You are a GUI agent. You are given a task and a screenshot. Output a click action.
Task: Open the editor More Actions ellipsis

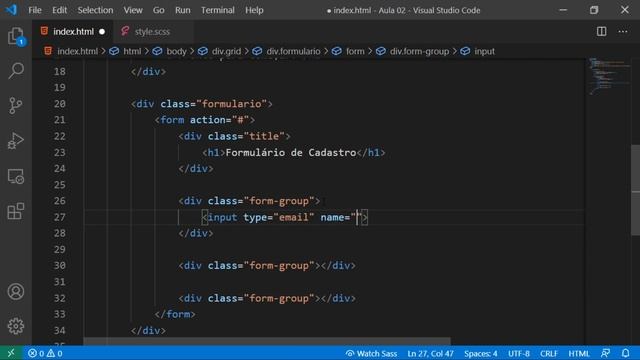pos(623,31)
